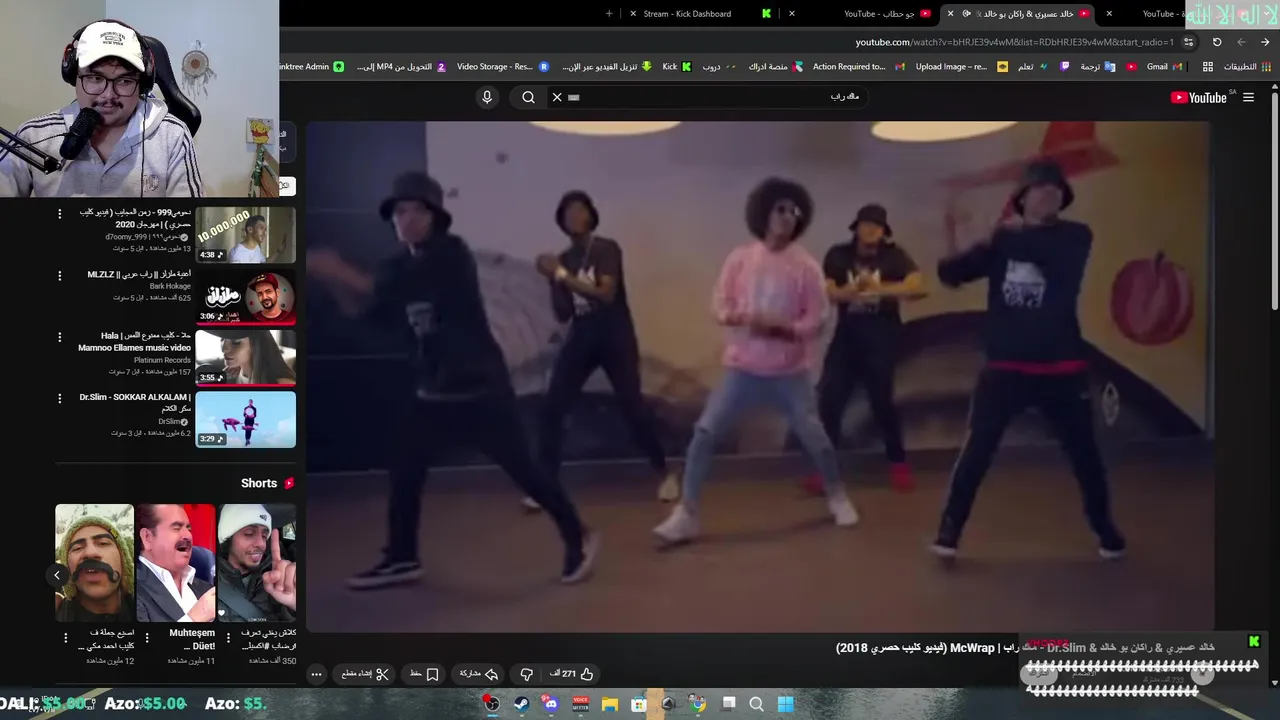Open Voicemeeter from the taskbar
Screen dimensions: 1280x720
click(580, 704)
